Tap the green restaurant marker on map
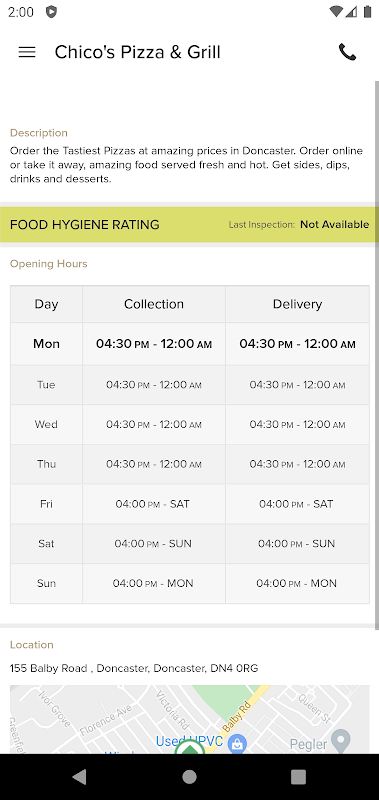 (x=190, y=747)
